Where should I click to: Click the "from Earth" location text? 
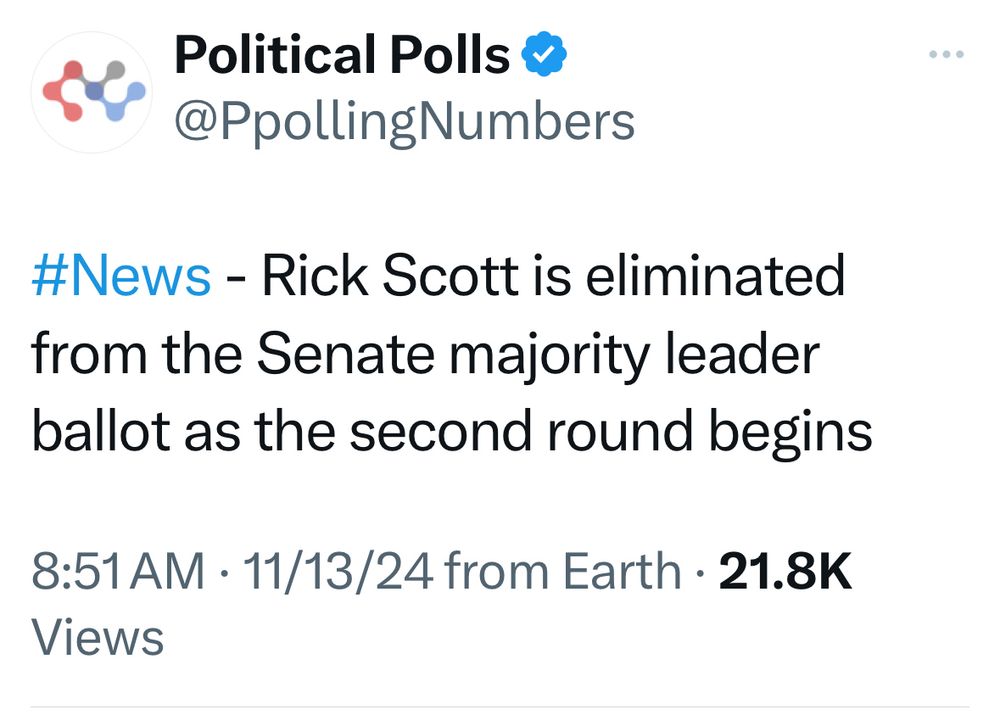click(x=562, y=573)
